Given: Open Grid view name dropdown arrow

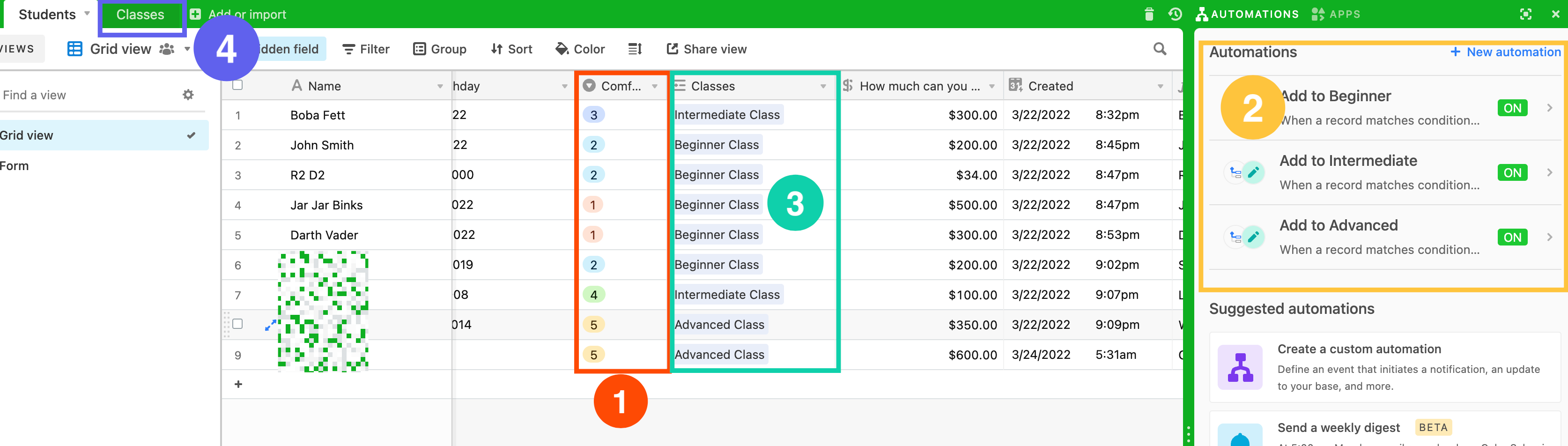Looking at the screenshot, I should click(x=187, y=49).
